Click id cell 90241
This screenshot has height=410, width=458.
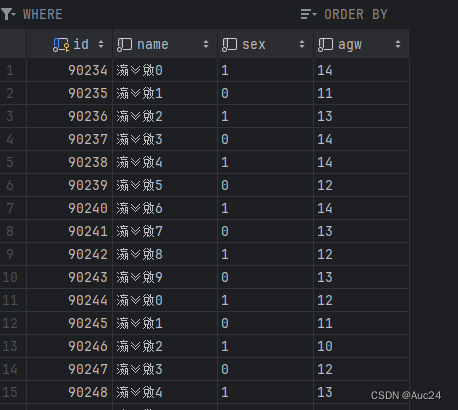pyautogui.click(x=69, y=231)
